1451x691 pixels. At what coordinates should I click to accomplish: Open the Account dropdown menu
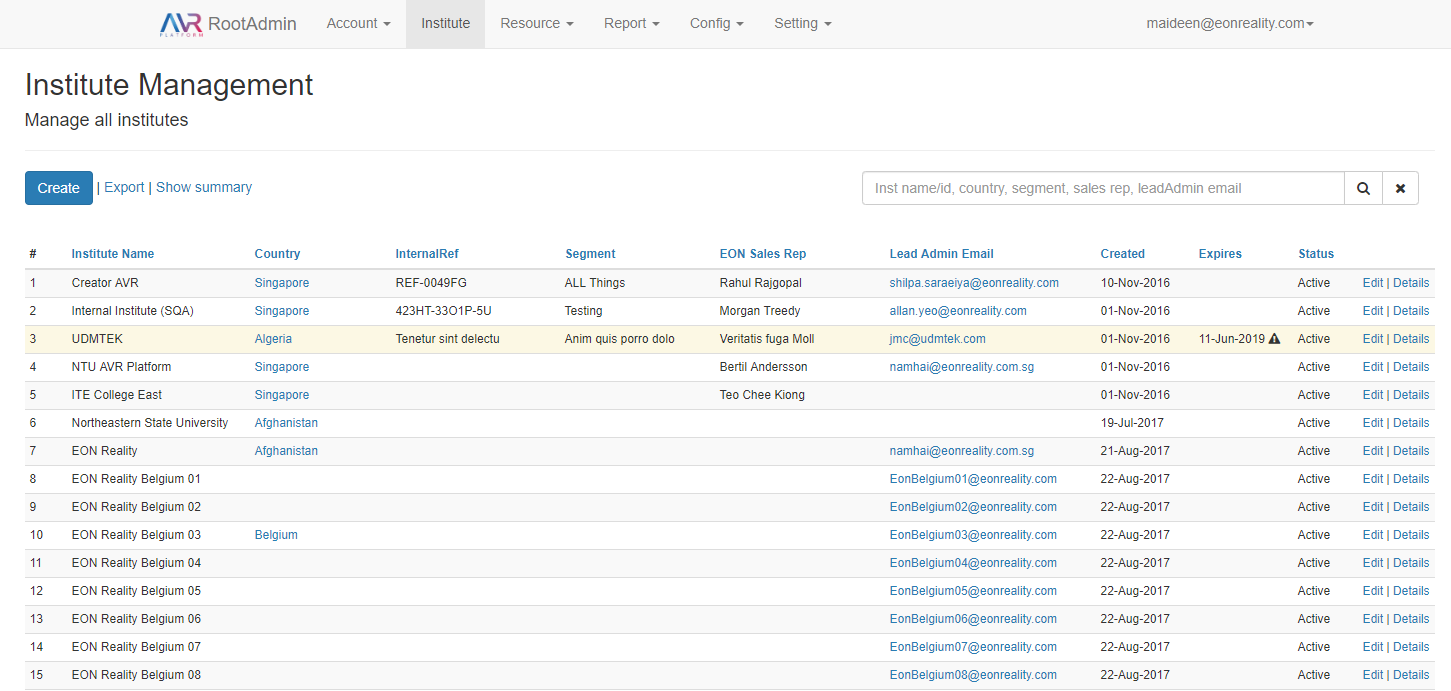358,24
